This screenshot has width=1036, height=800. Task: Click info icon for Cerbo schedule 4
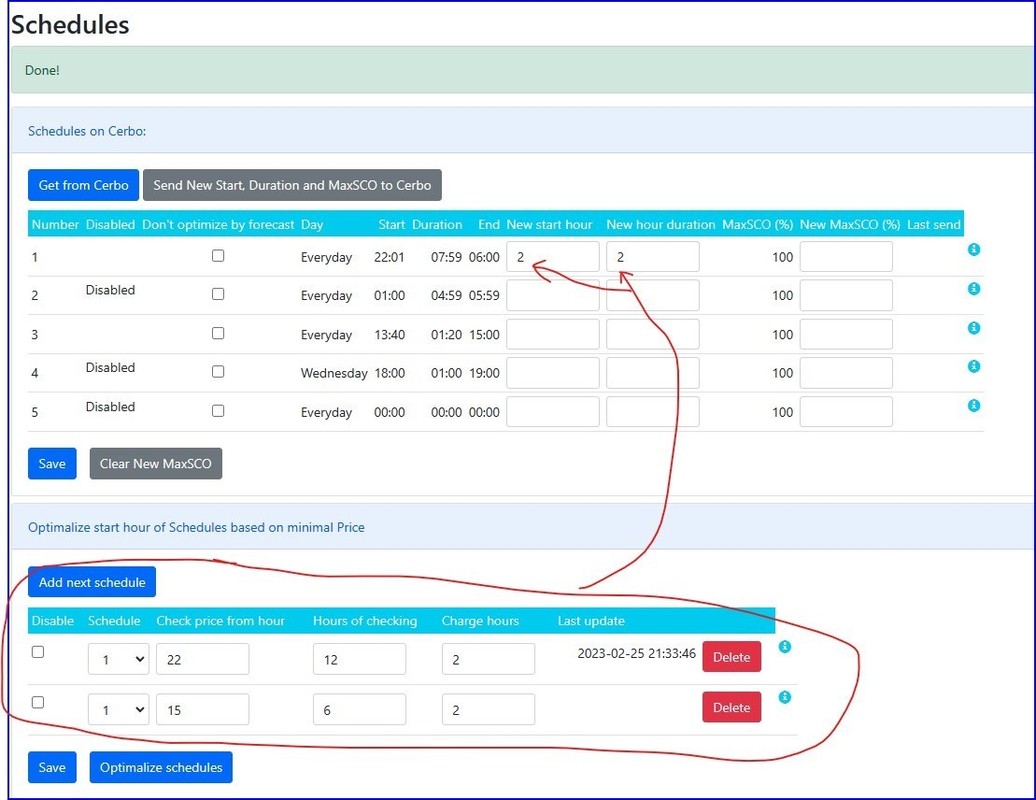coord(974,367)
